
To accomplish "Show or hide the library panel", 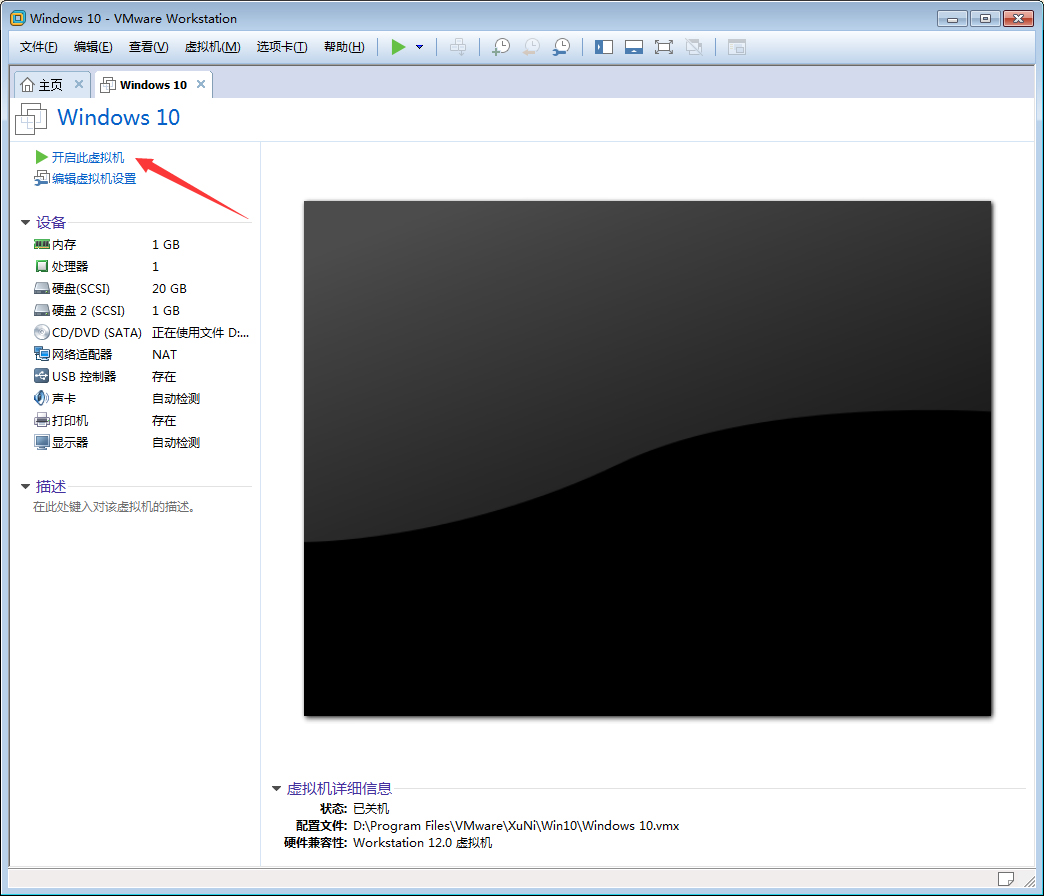I will (604, 46).
